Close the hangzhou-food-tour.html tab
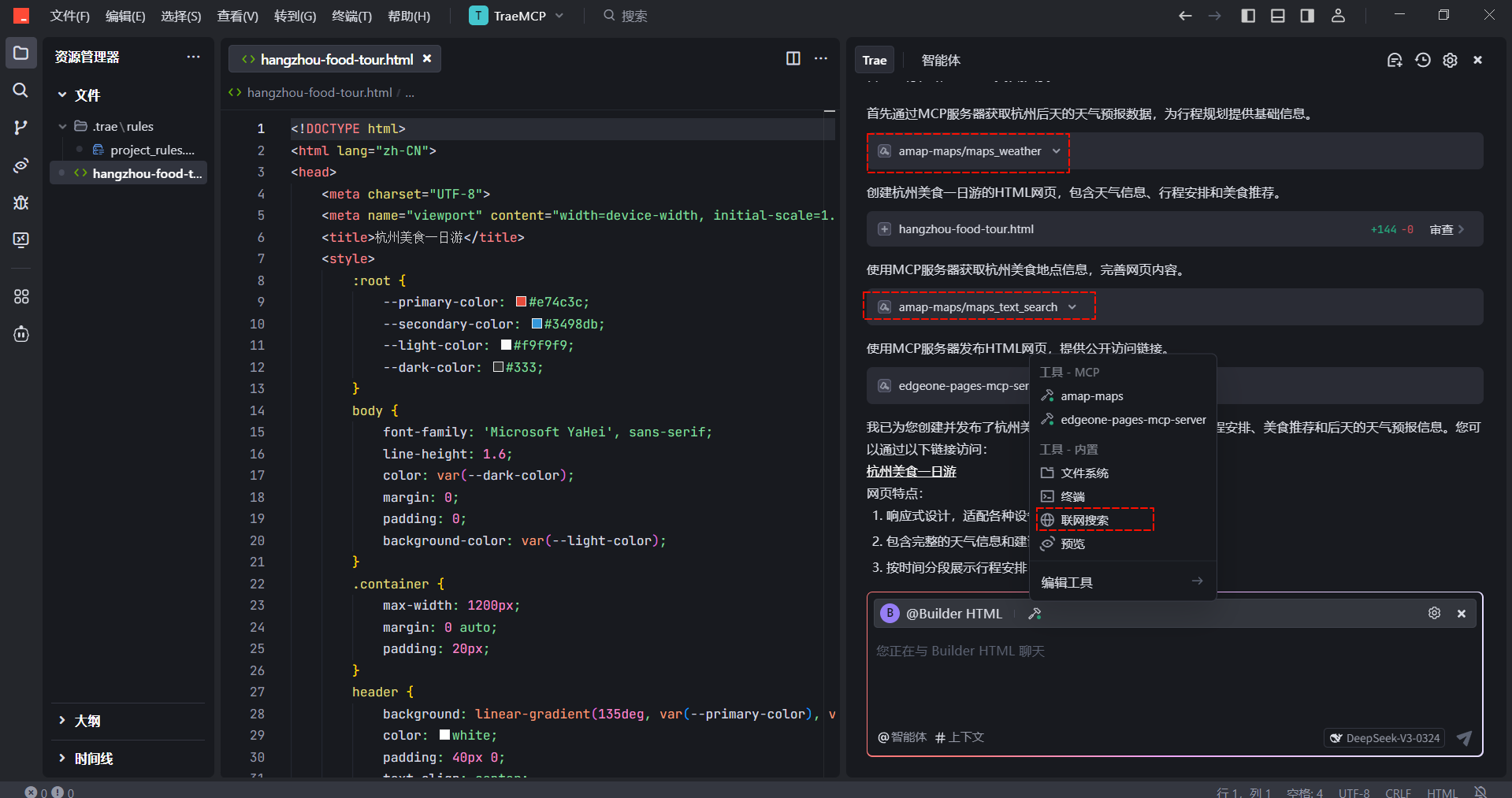Screen dimensions: 1512x798 coord(427,58)
